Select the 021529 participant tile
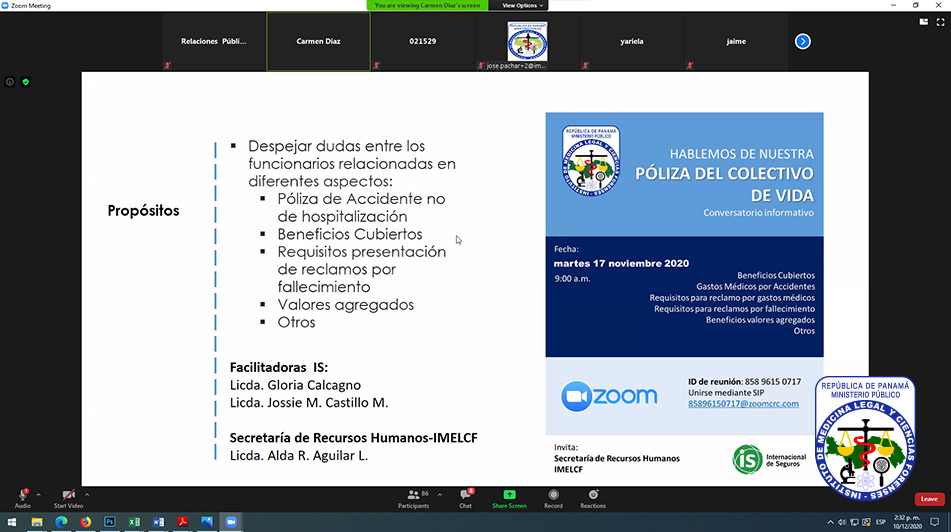 pos(423,41)
